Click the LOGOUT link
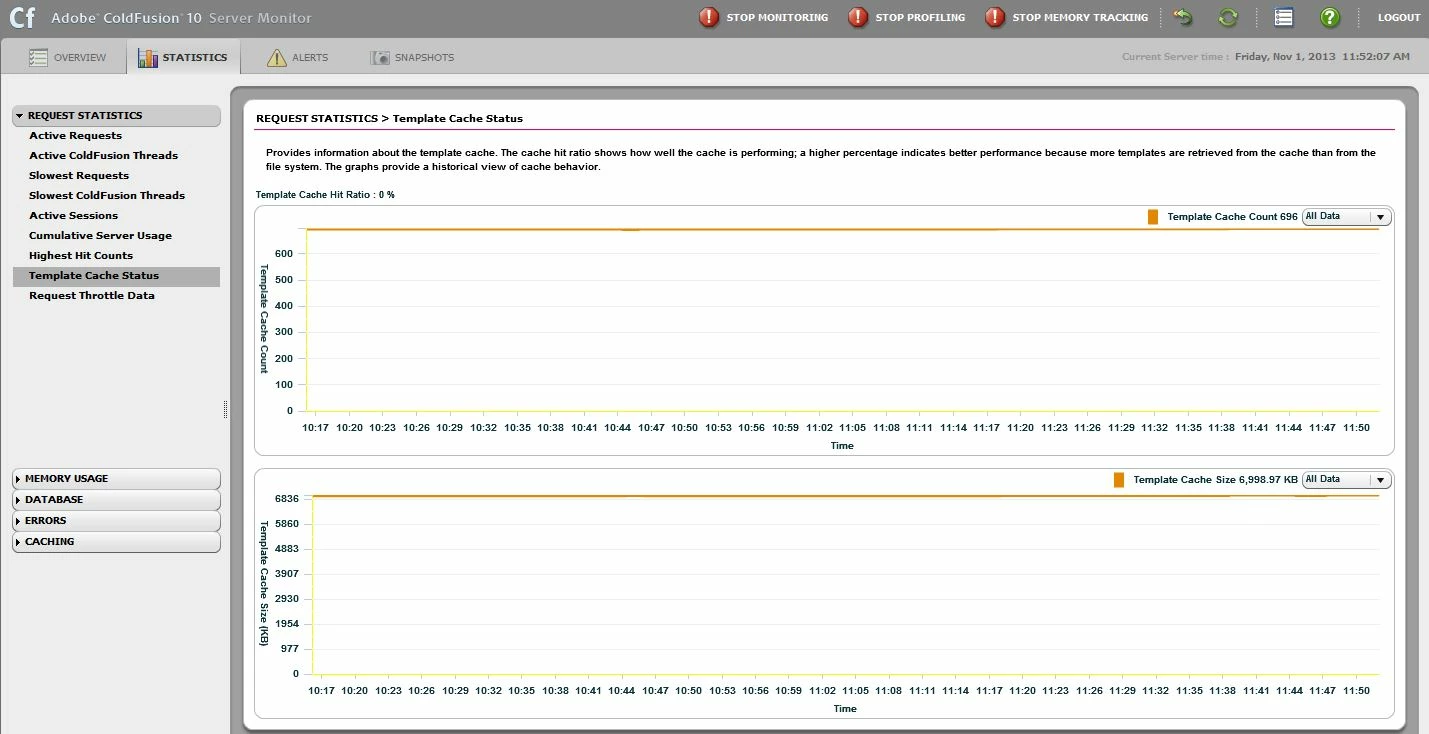Viewport: 1429px width, 734px height. tap(1398, 17)
